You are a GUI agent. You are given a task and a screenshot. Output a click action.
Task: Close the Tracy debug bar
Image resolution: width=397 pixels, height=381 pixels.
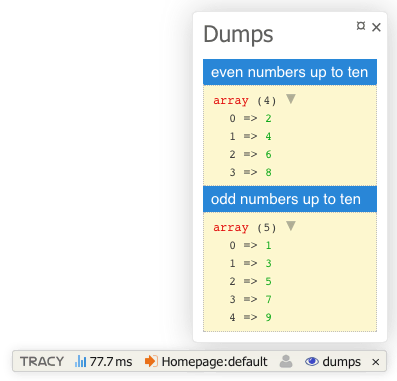[376, 362]
